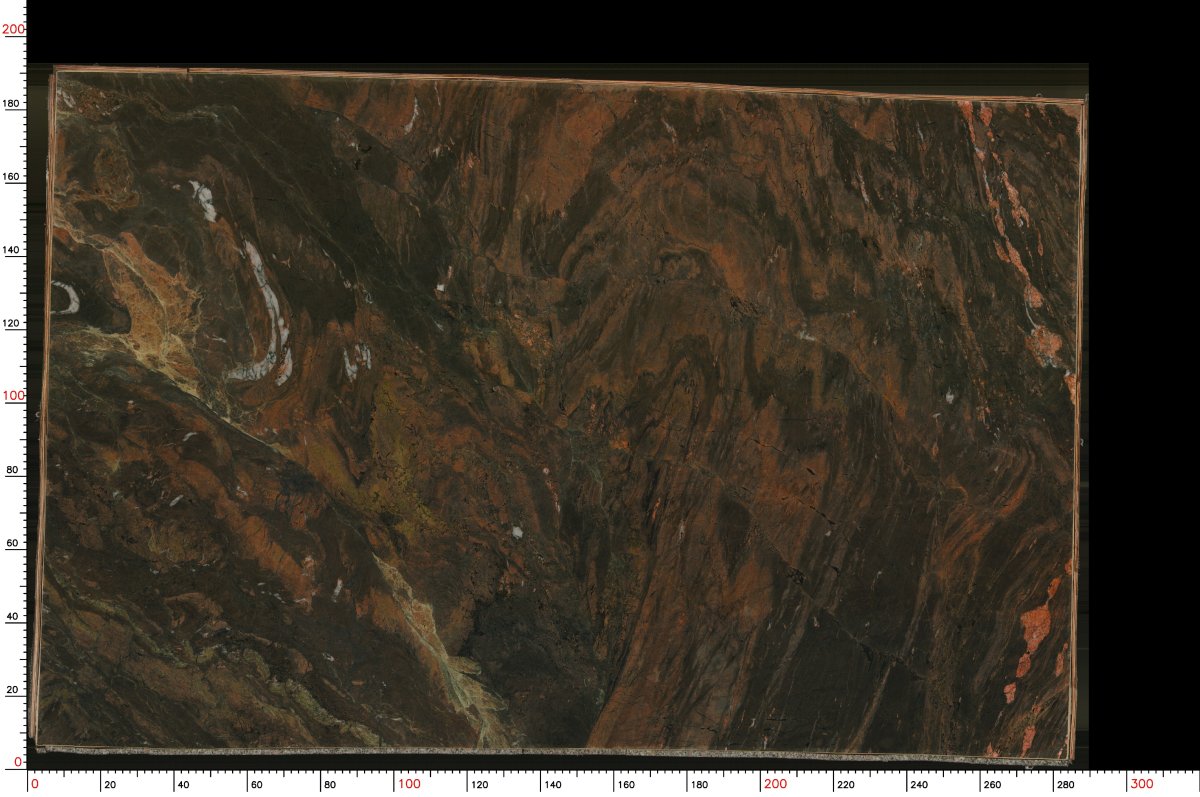Image resolution: width=1200 pixels, height=797 pixels.
Task: Click the 40 mark on vertical ruler
Action: [x=13, y=616]
